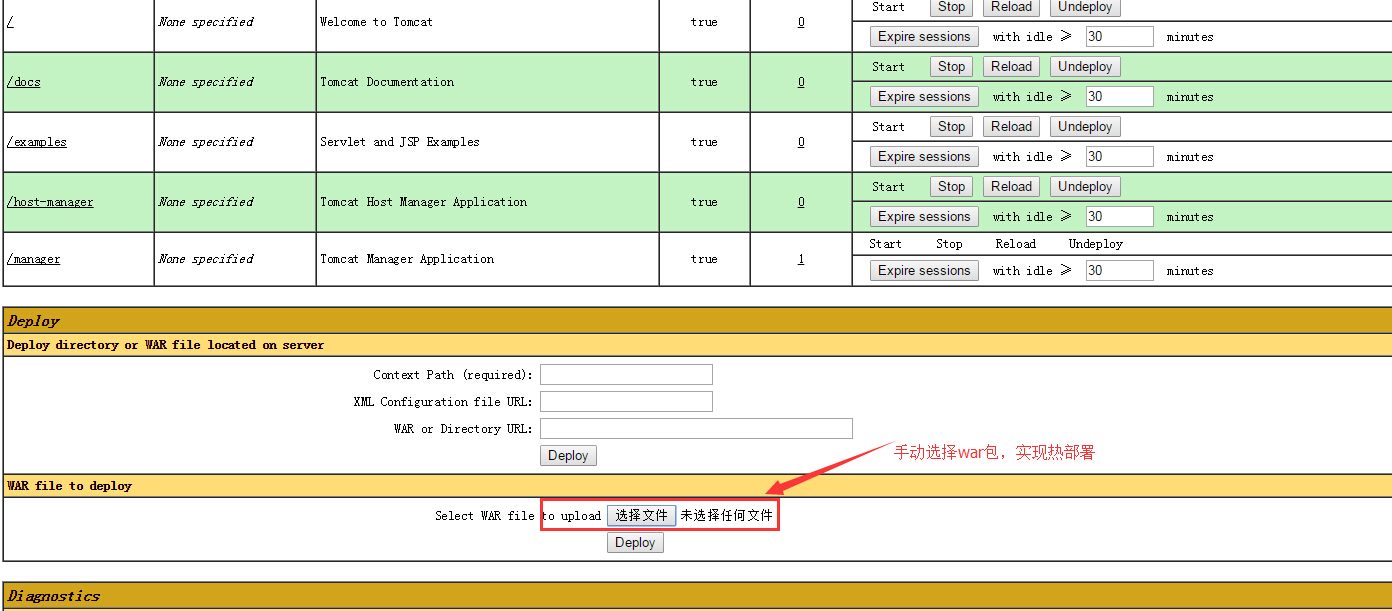
Task: Click the /manager application path link
Action: [x=34, y=259]
